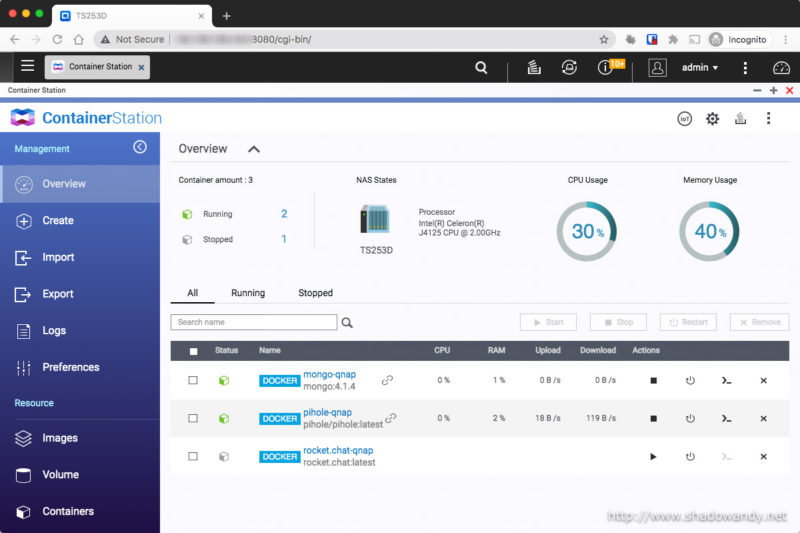Image resolution: width=800 pixels, height=533 pixels.
Task: Open the admin user dropdown
Action: click(x=699, y=68)
